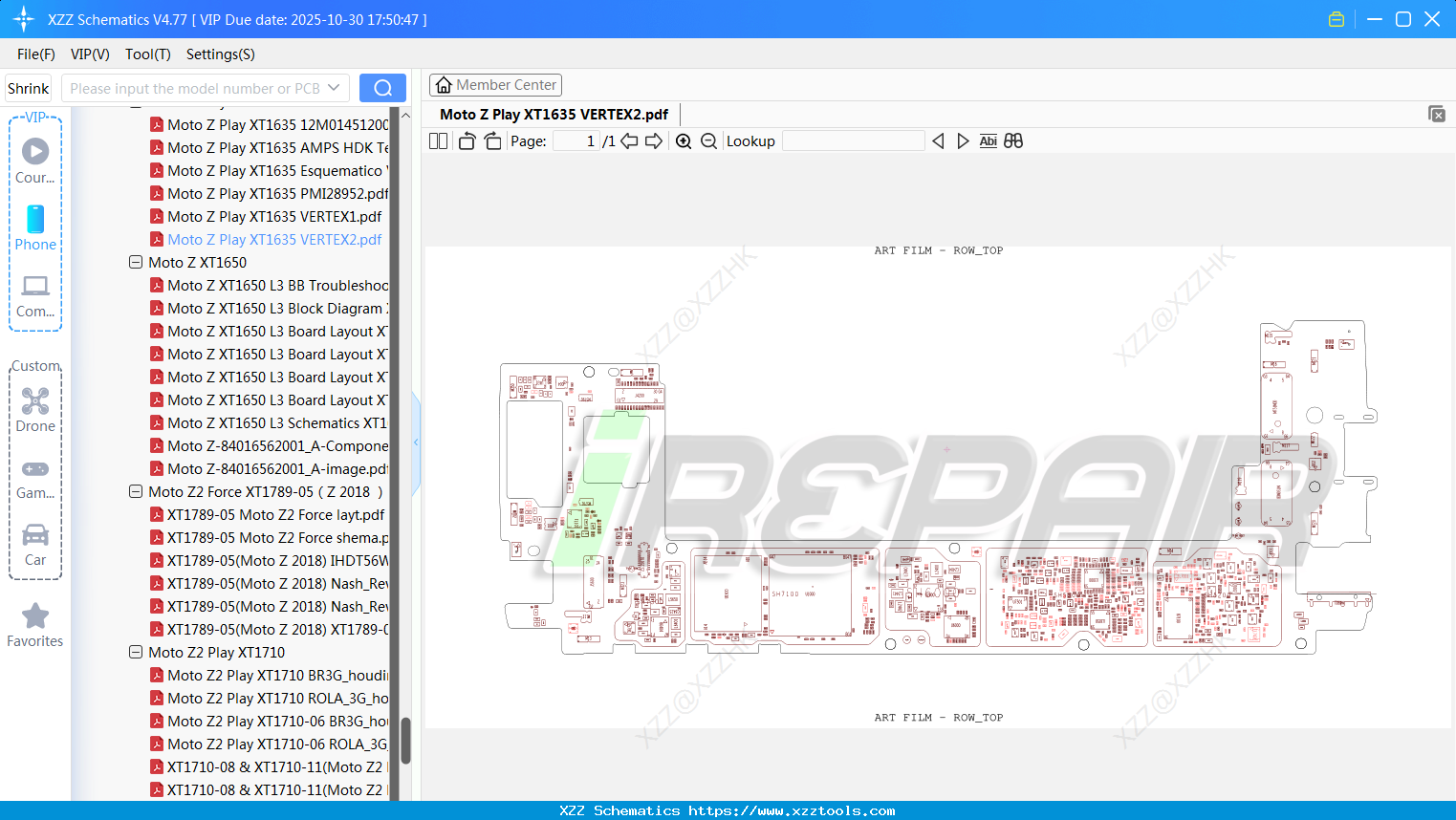Open the VIP(V) menu
Screen dimensions: 1456x820
point(90,54)
